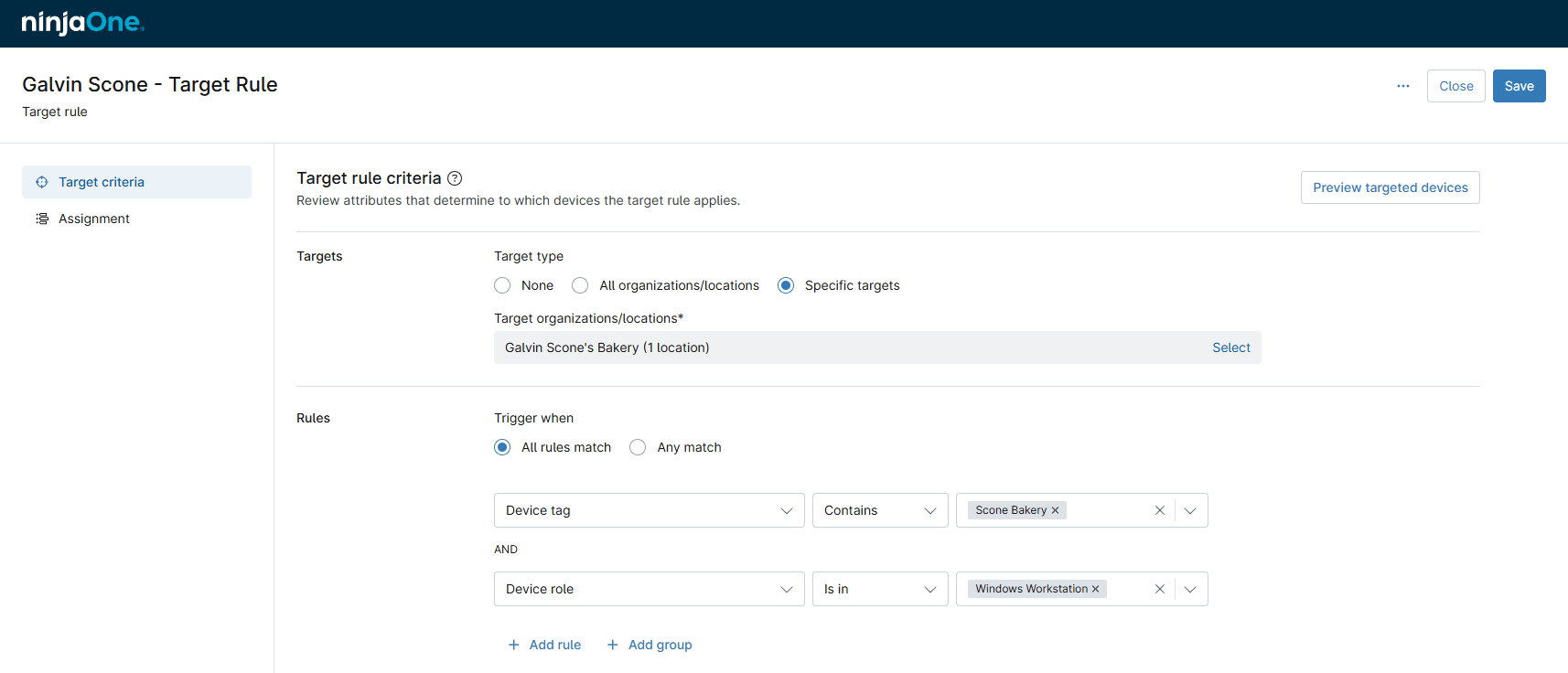Clear all values in Device tag rule
The height and width of the screenshot is (673, 1568).
1159,510
